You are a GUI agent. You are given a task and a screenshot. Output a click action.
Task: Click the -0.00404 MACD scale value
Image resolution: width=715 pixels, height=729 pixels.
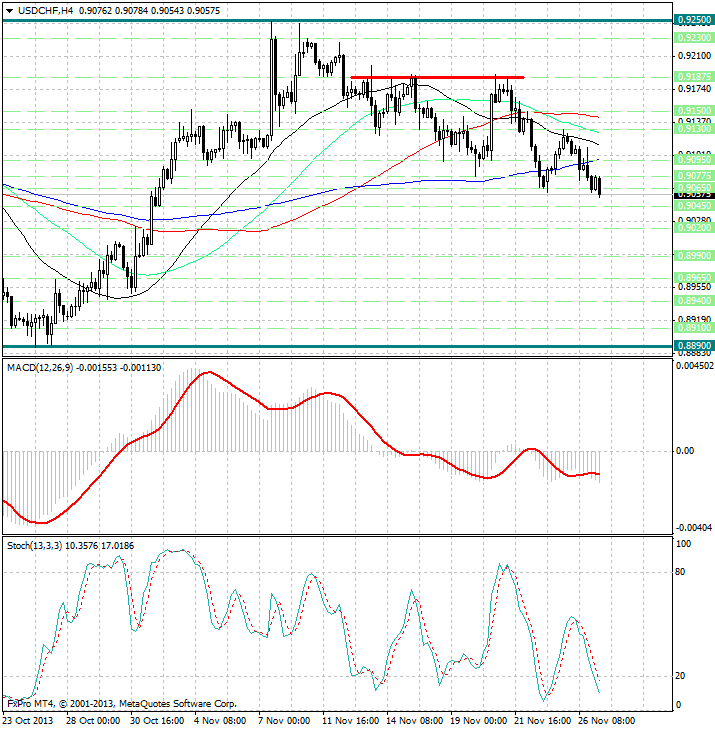click(694, 528)
